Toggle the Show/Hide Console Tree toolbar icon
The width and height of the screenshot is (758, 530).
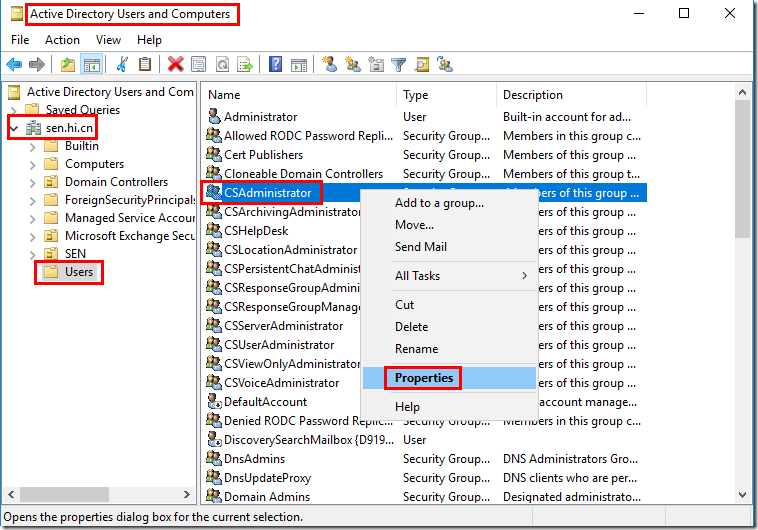91,64
